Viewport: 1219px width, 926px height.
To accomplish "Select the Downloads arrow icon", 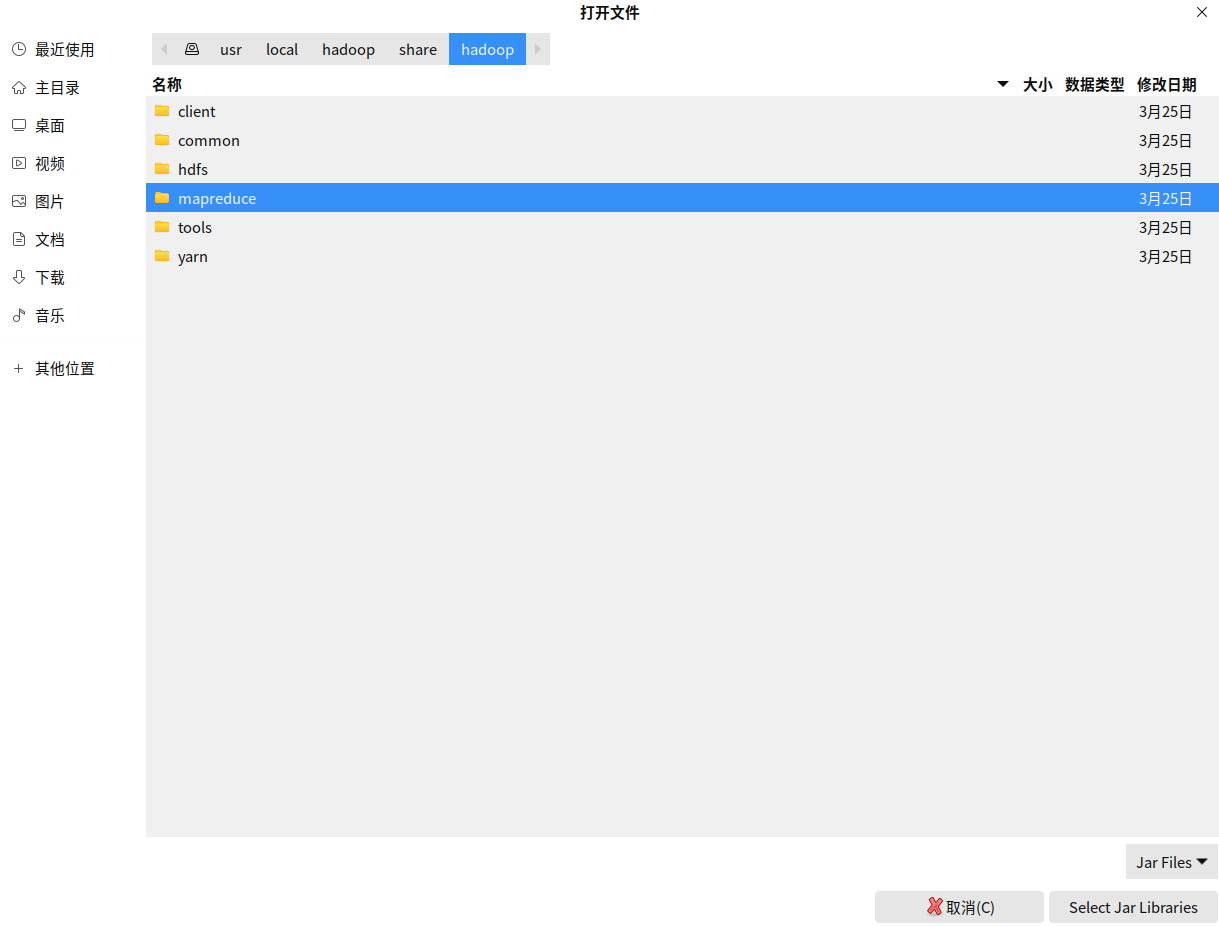I will click(x=19, y=277).
